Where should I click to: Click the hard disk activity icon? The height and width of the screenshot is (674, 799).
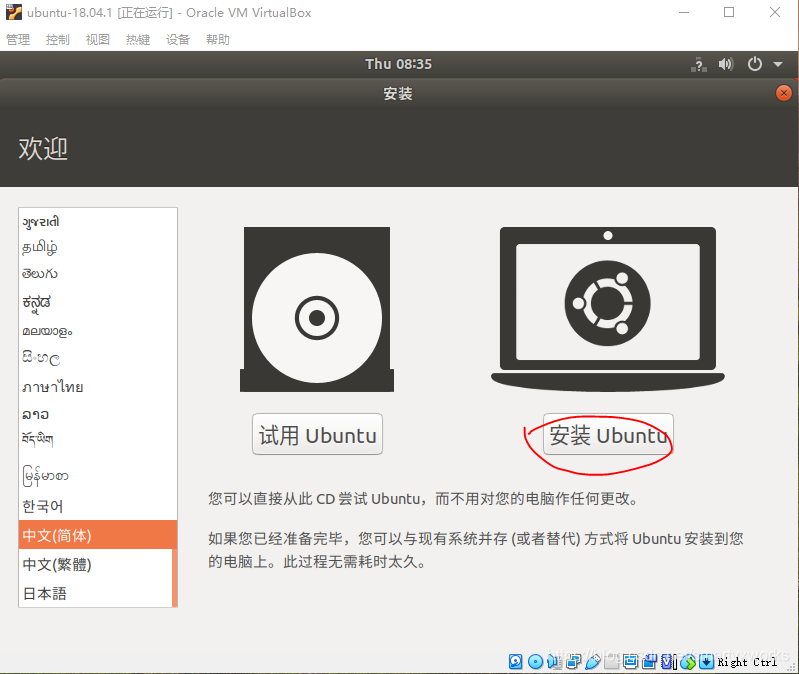coord(515,661)
